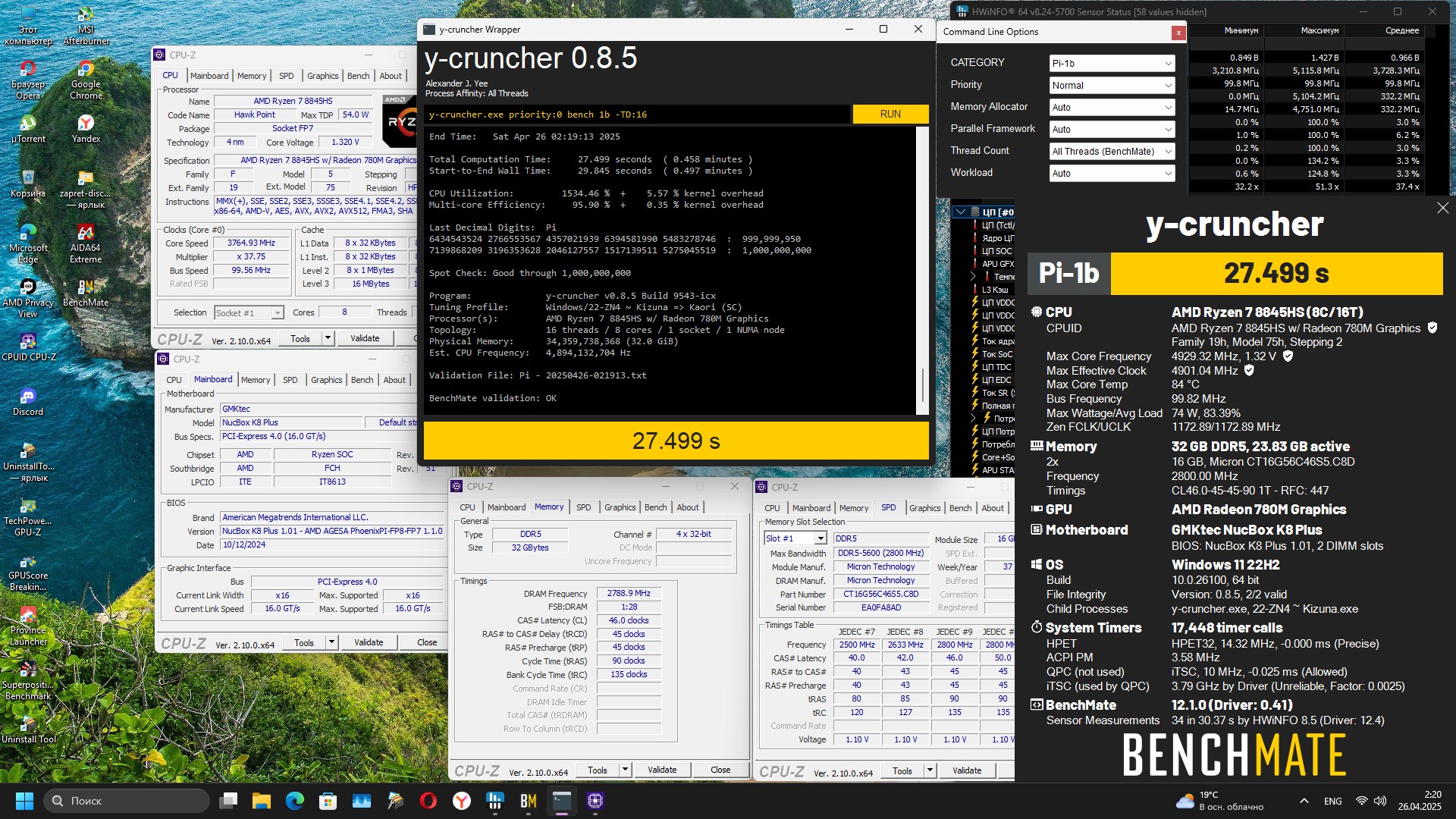The image size is (1456, 819).
Task: Click Validate in CPU-Z Memory window
Action: [661, 770]
